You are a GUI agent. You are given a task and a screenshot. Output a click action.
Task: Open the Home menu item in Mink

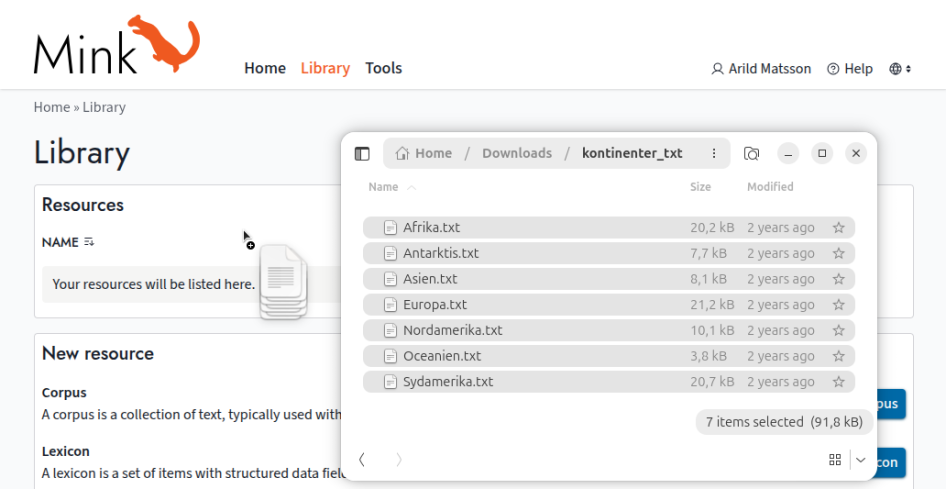[265, 68]
